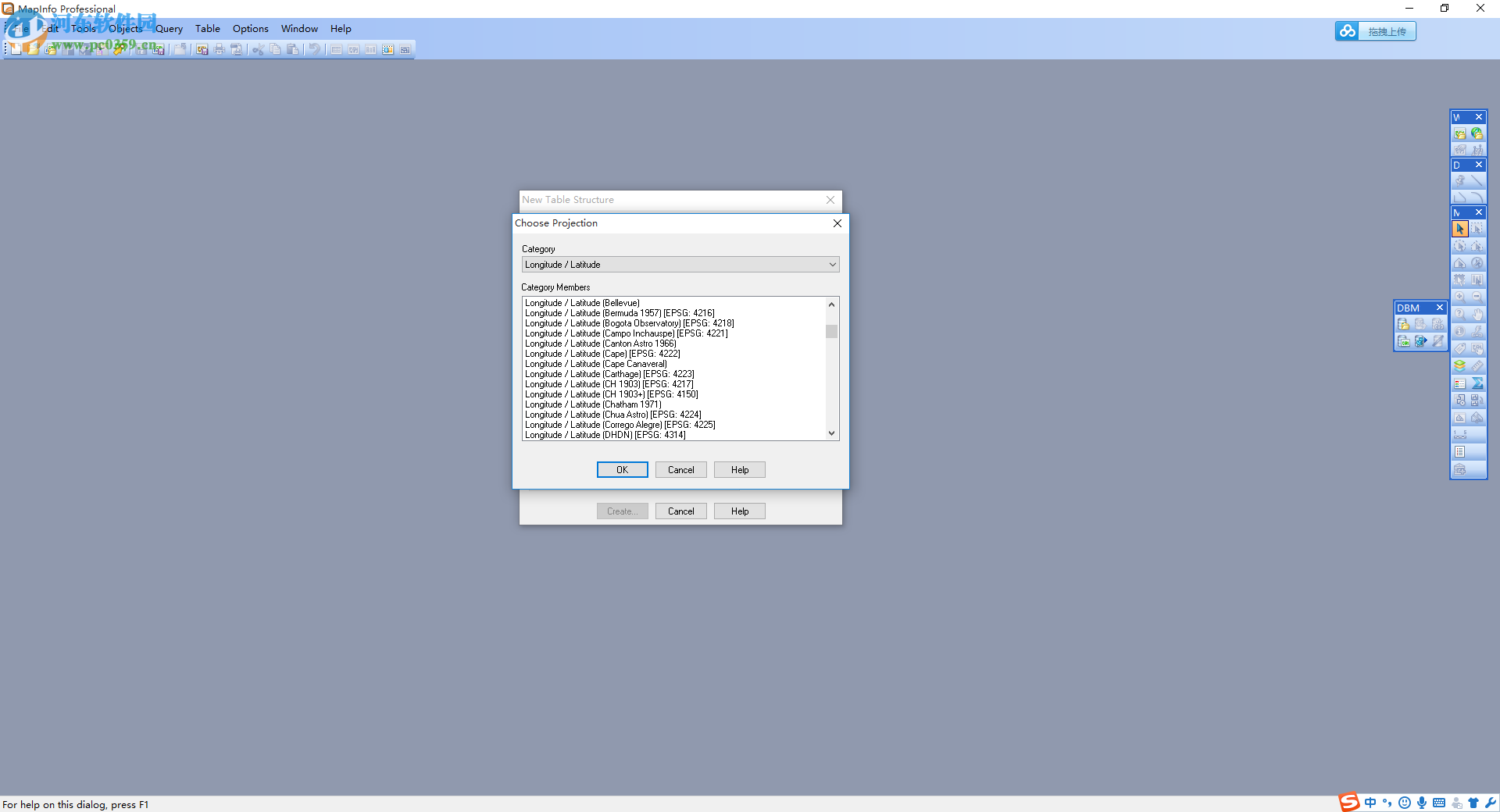Click the Print icon in Standard toolbar

[220, 49]
